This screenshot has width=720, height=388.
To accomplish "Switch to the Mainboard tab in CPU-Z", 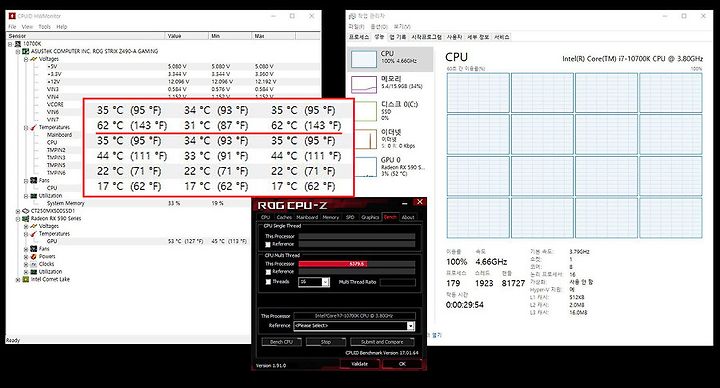I will pos(307,217).
